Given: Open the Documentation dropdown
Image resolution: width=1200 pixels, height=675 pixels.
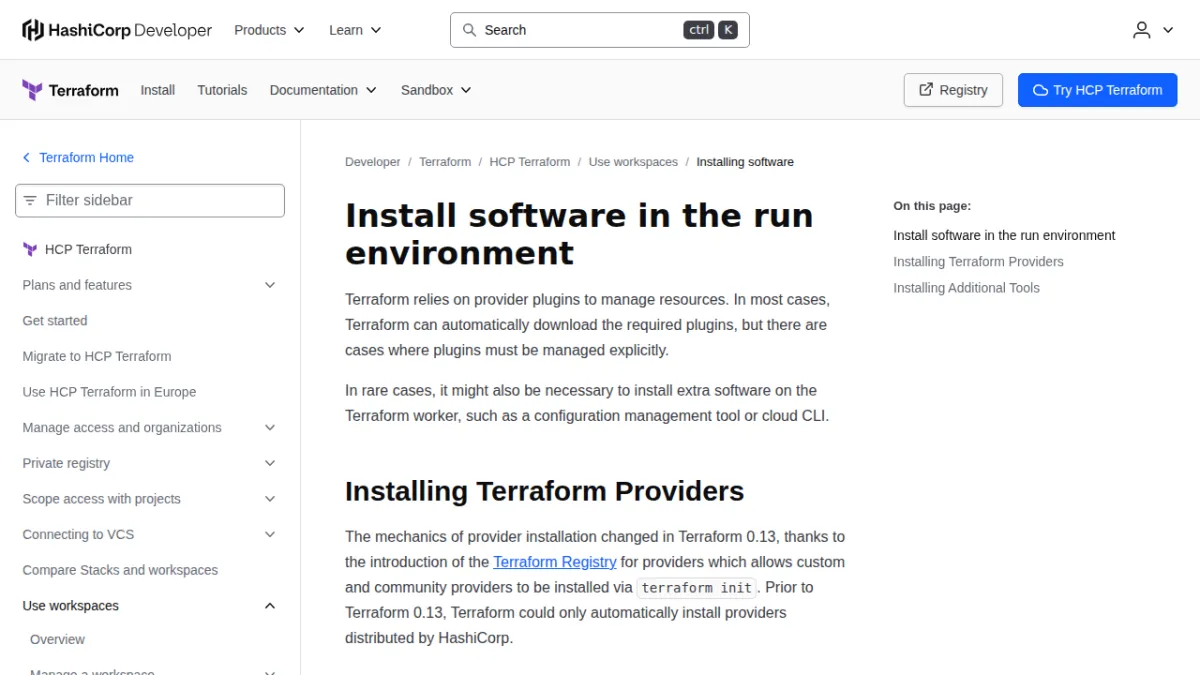Looking at the screenshot, I should [323, 90].
